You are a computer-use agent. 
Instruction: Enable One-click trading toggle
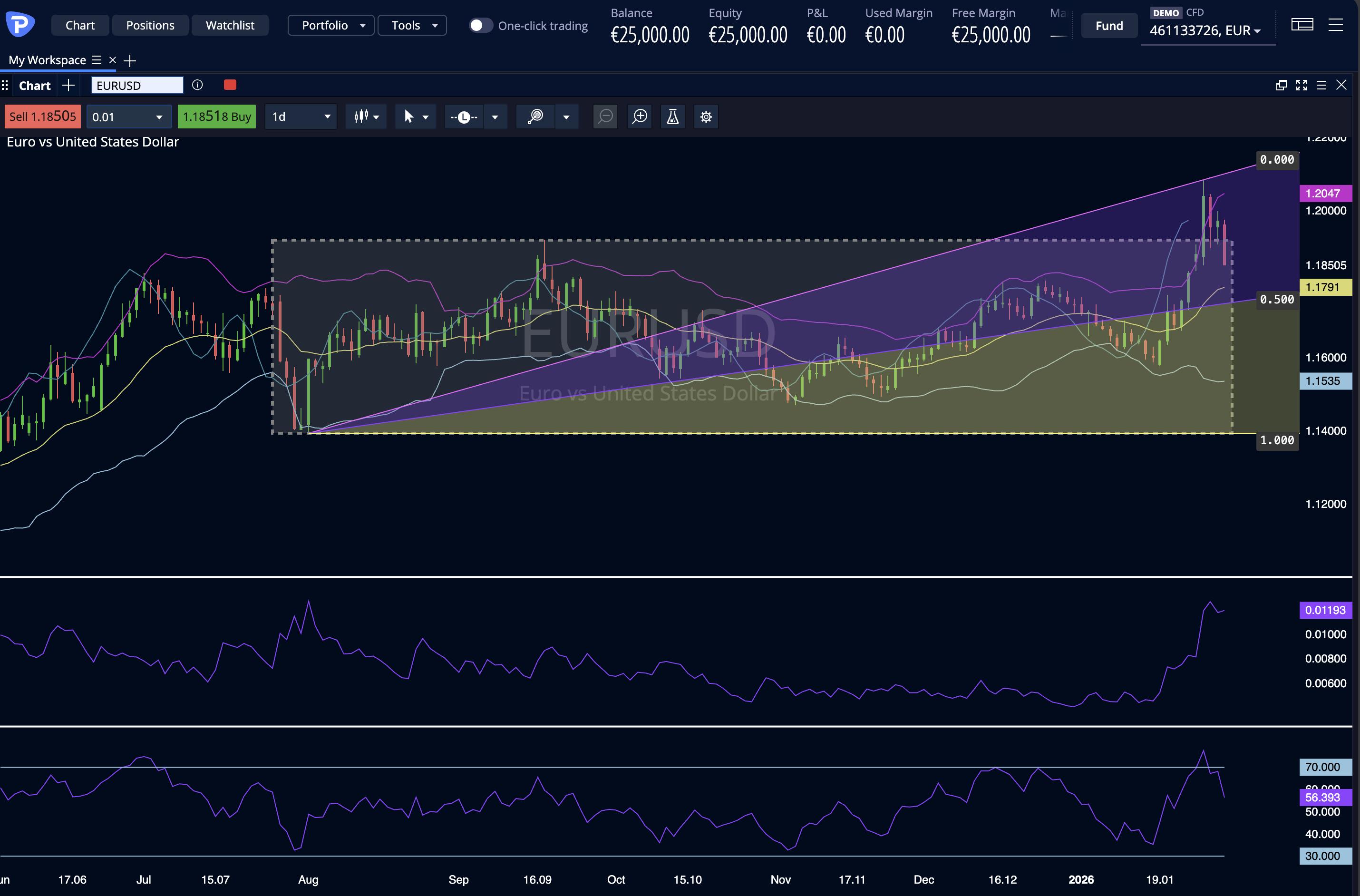(481, 25)
